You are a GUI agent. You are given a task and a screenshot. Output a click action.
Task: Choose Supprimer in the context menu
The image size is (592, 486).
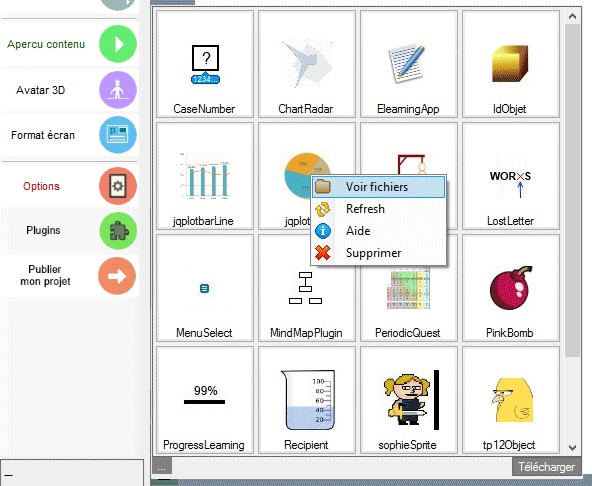coord(378,253)
